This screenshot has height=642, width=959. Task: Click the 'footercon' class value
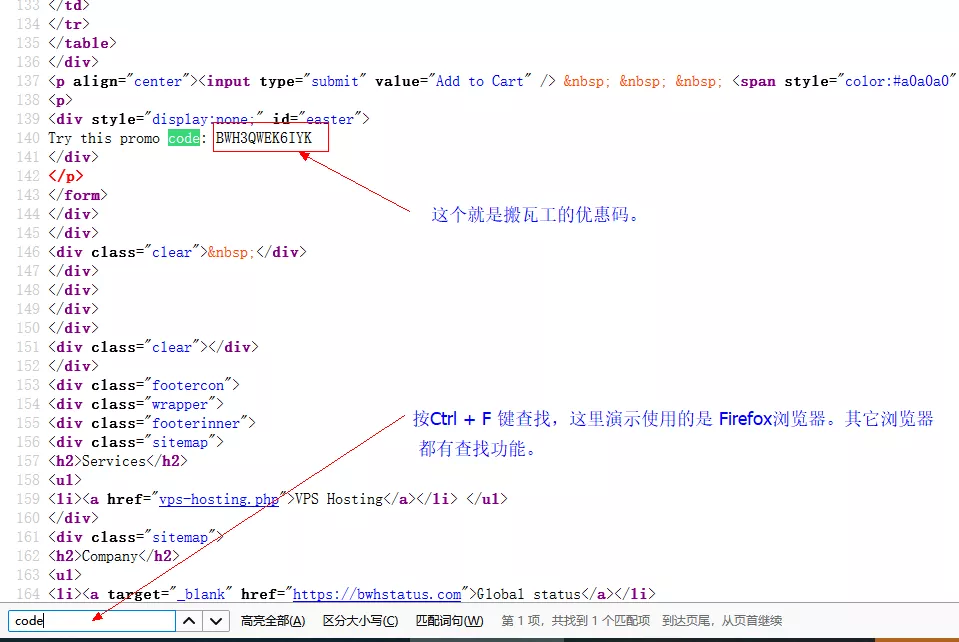click(x=188, y=385)
